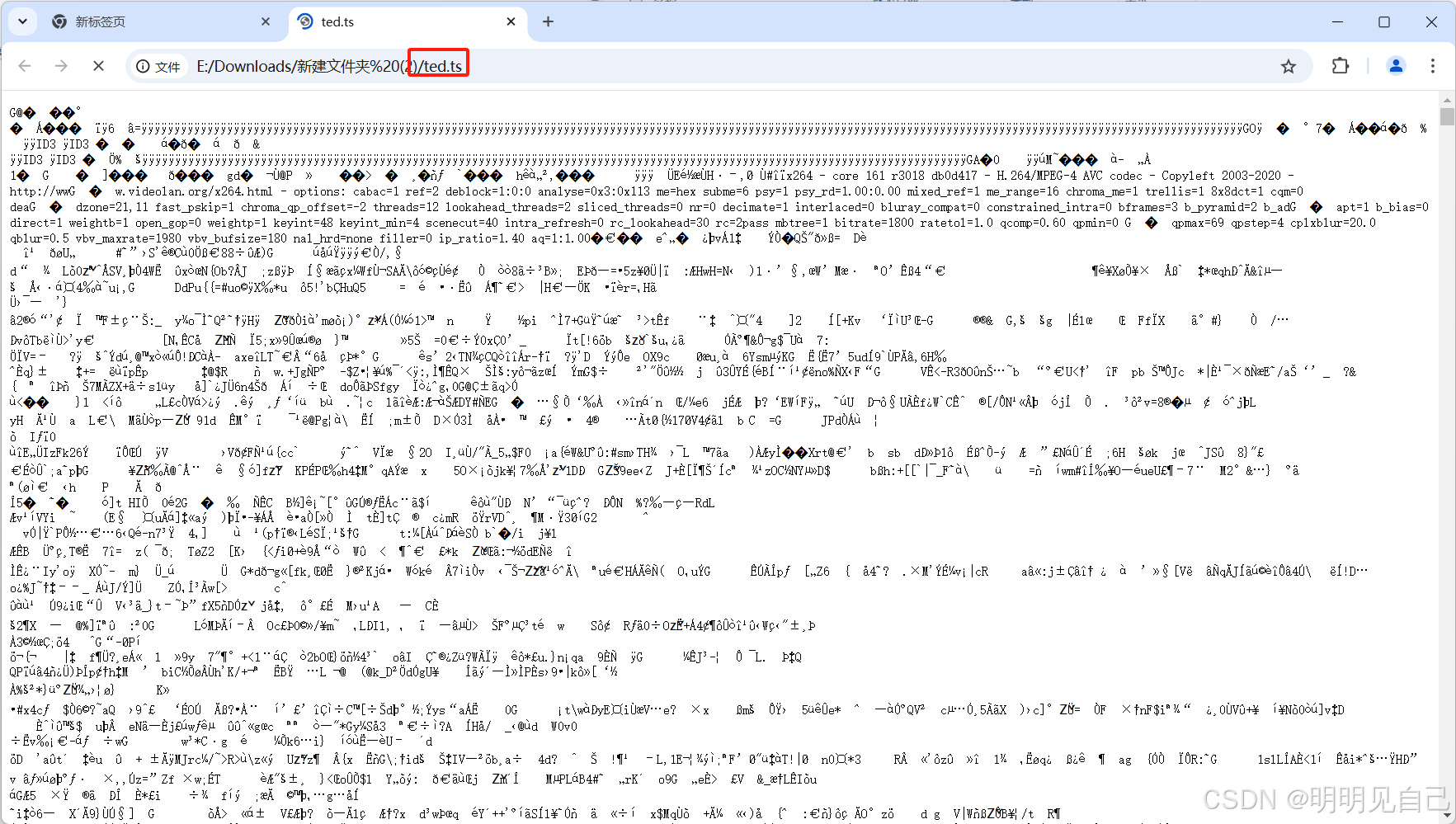Close the 新标签页 tab
This screenshot has height=824, width=1456.
[x=265, y=21]
